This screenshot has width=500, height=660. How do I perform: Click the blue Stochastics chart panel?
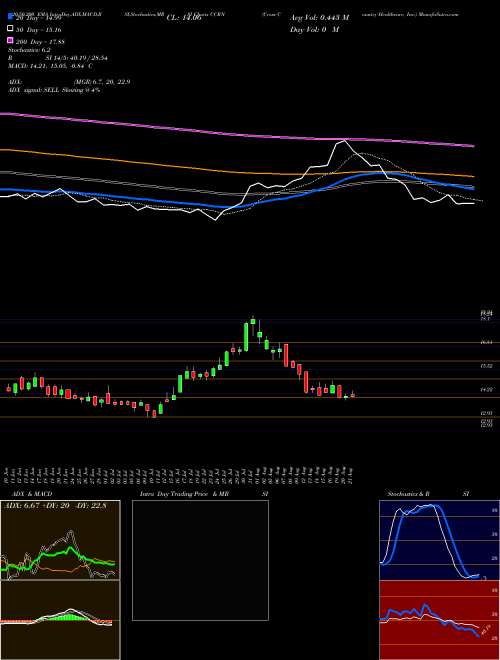pos(439,540)
